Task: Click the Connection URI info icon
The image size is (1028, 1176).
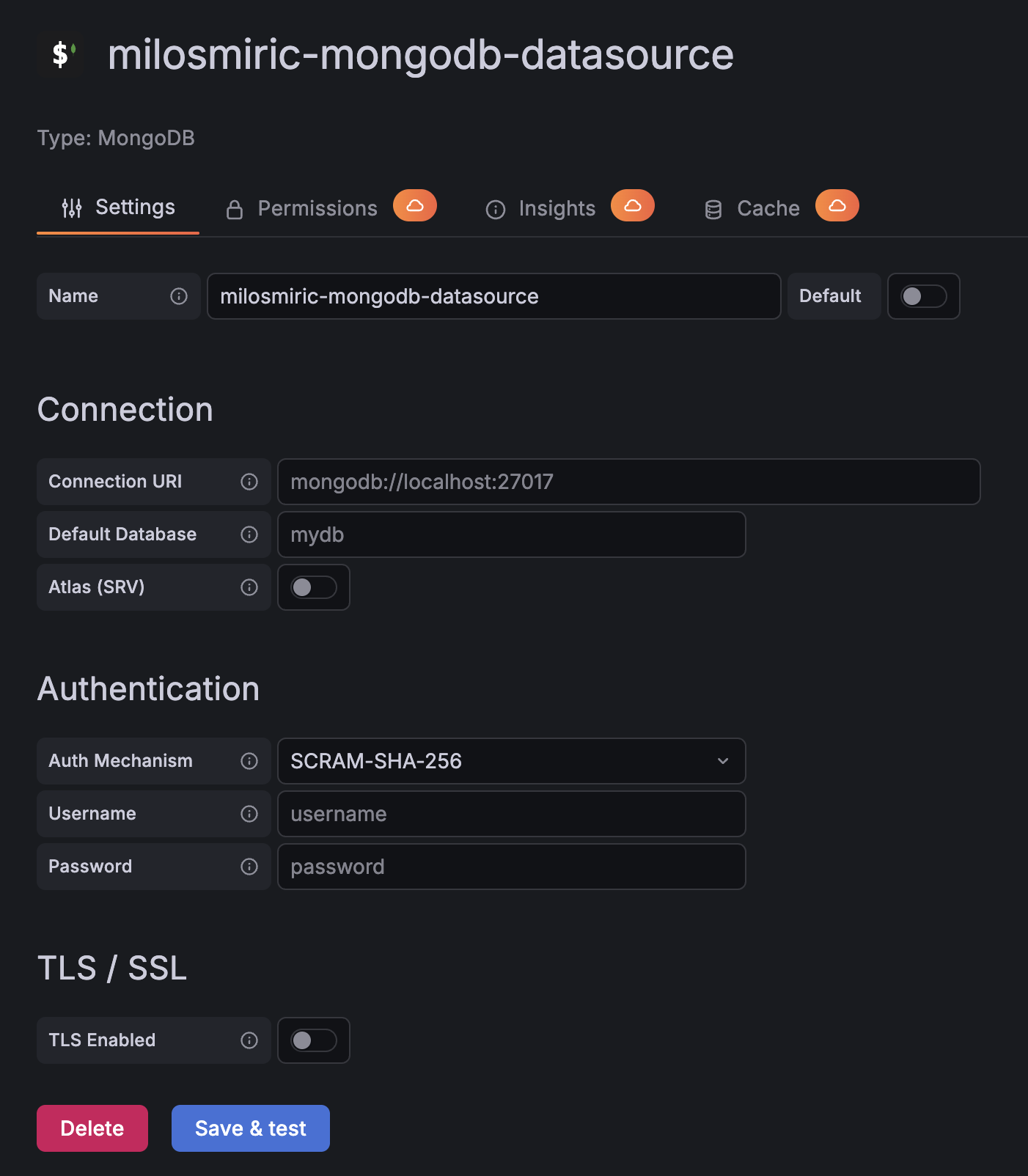Action: (x=249, y=482)
